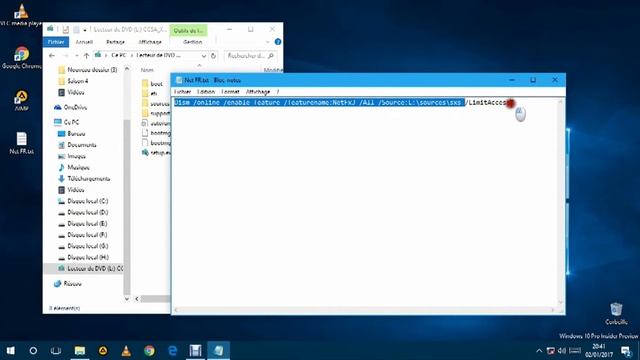Select the Net FR.txt desktop file
640x360 pixels.
coord(21,142)
